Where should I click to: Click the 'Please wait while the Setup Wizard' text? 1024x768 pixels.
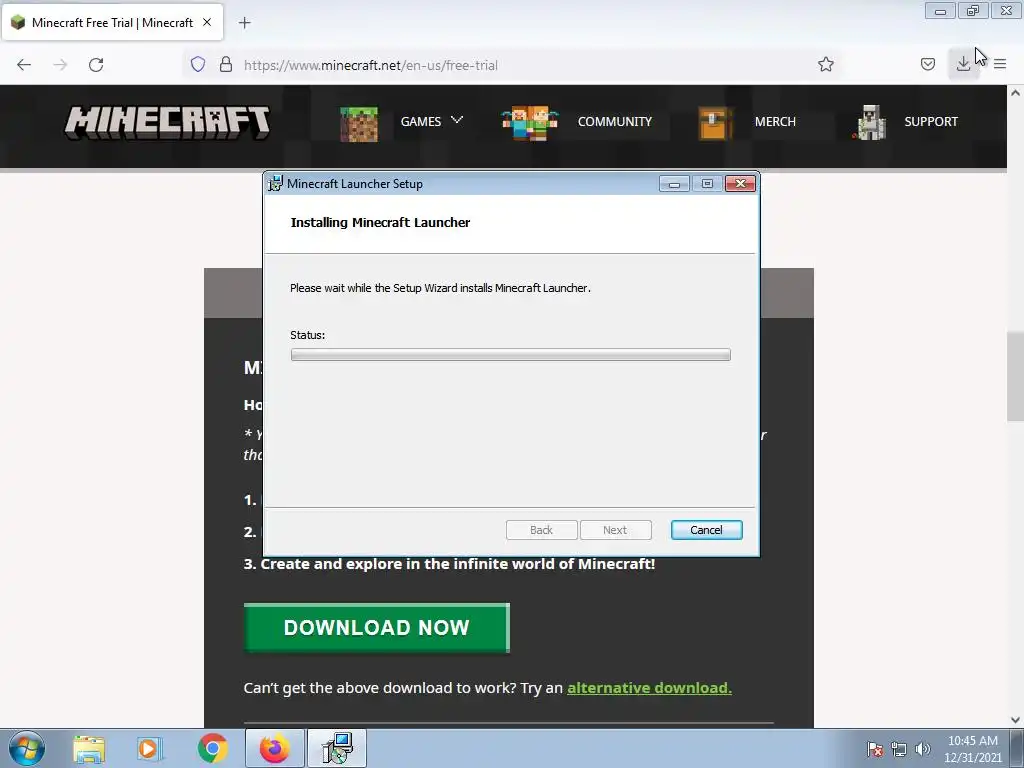(440, 288)
